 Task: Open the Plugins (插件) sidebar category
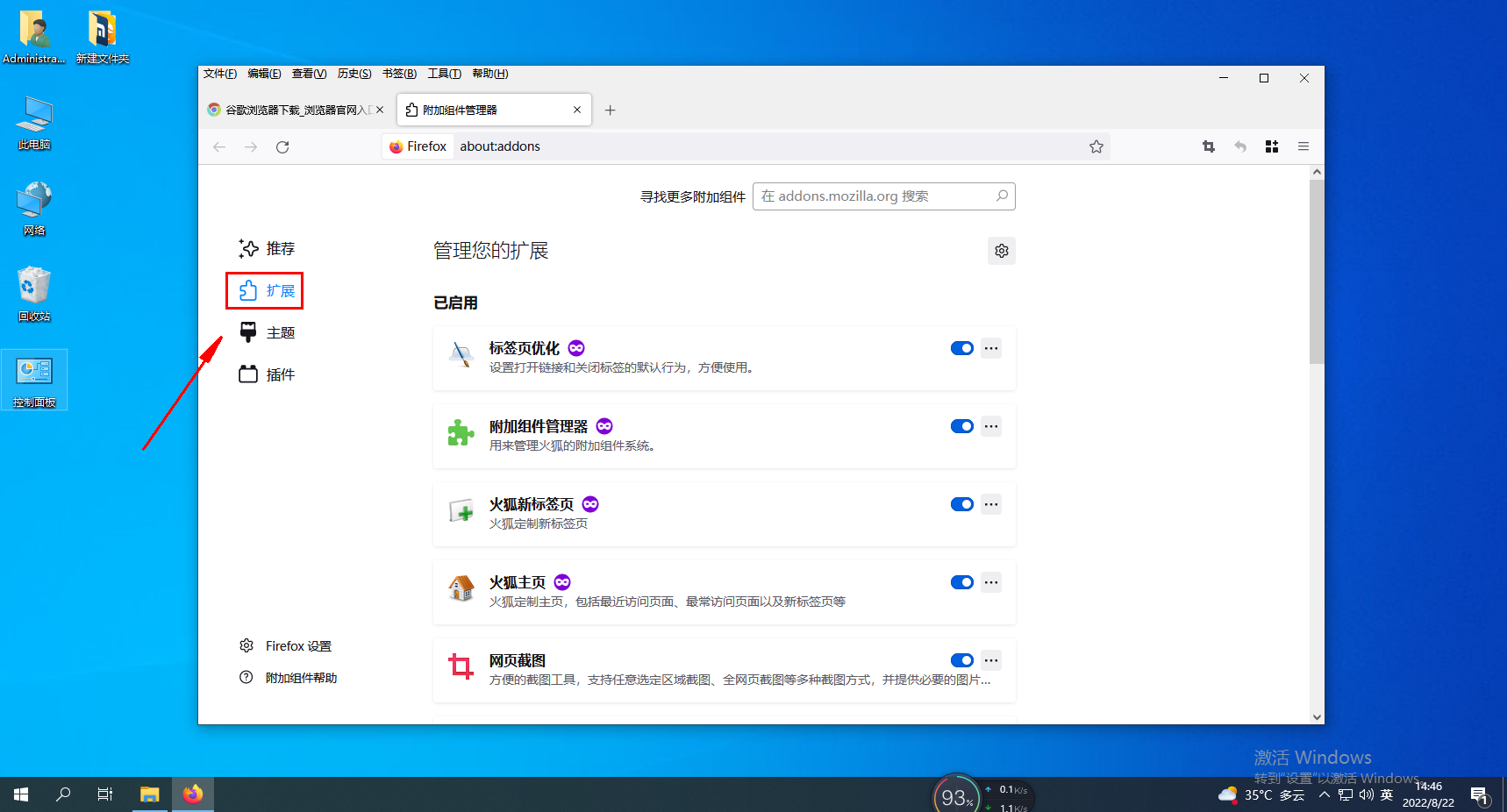[268, 375]
